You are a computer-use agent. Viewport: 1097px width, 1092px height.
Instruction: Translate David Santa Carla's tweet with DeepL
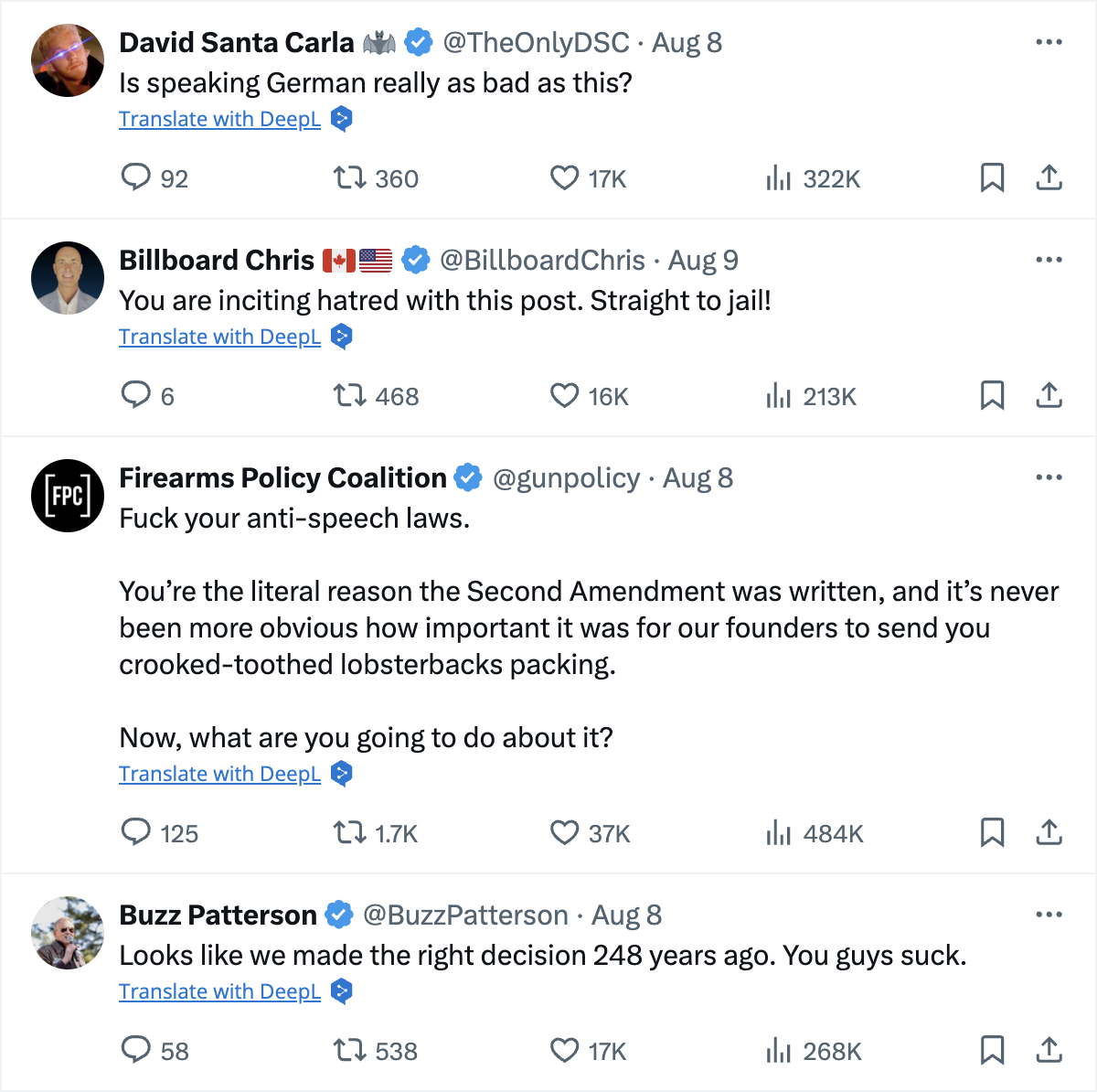(219, 119)
